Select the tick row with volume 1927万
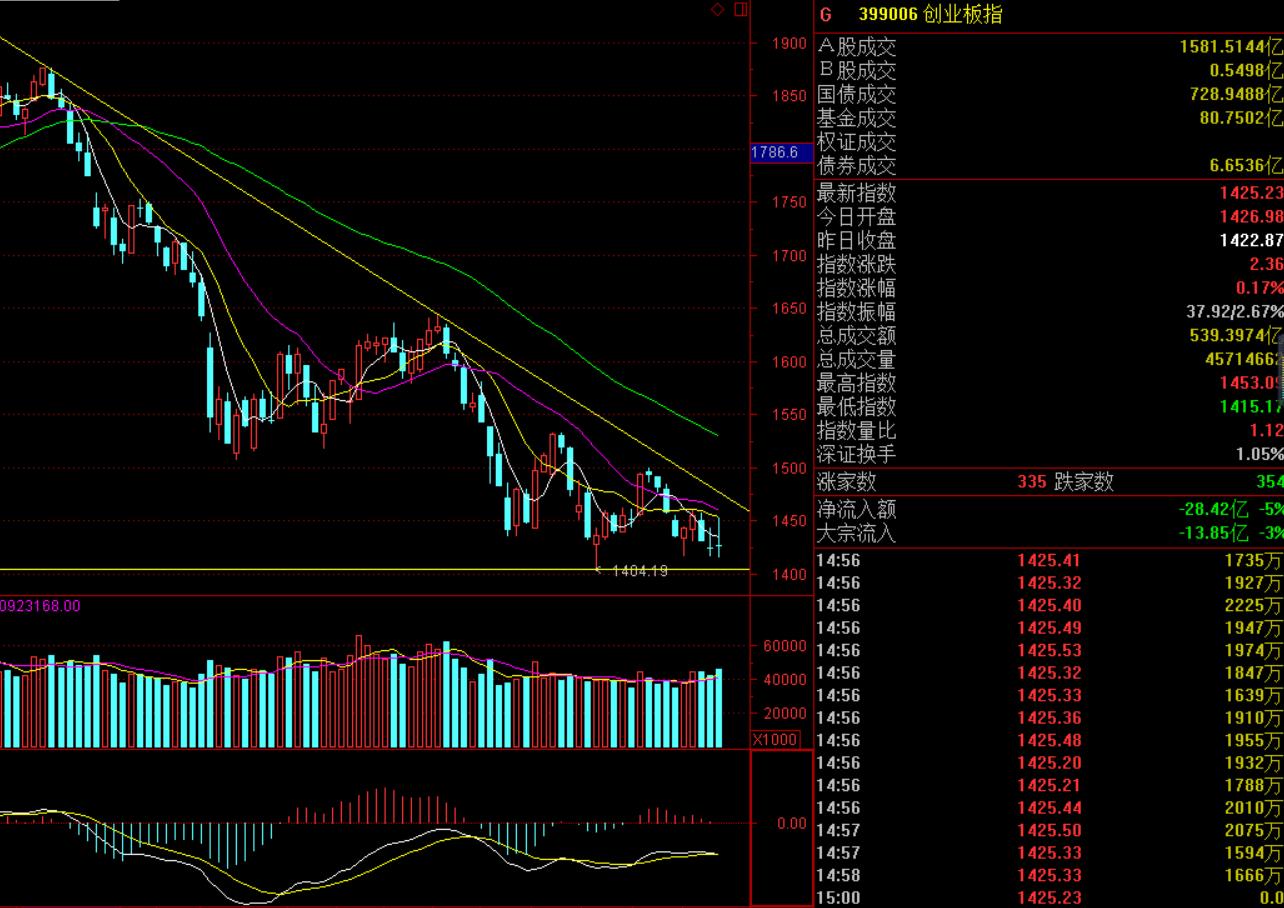The image size is (1284, 908). coord(1050,583)
